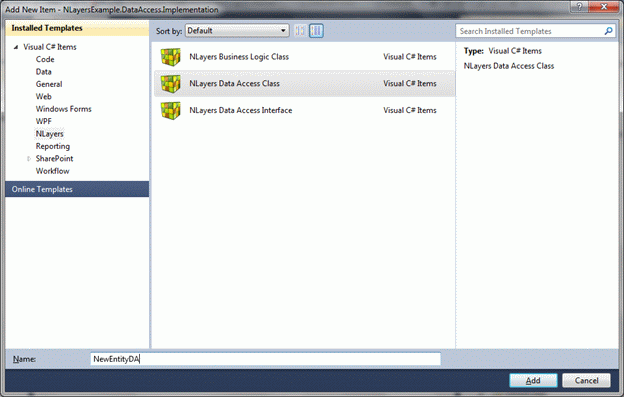
Task: Expand the SharePoint tree node
Action: 29,159
